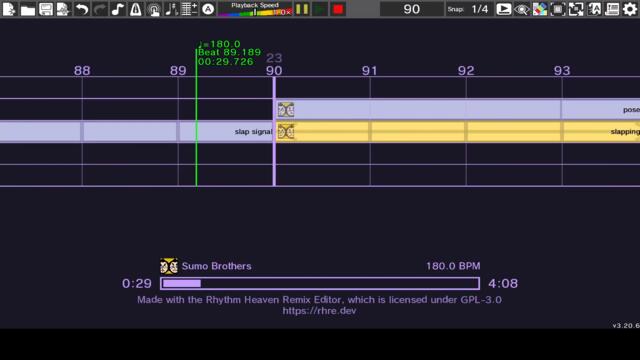Click the 00:29.726 timestamp
Viewport: 640px width, 360px height.
[x=226, y=62]
